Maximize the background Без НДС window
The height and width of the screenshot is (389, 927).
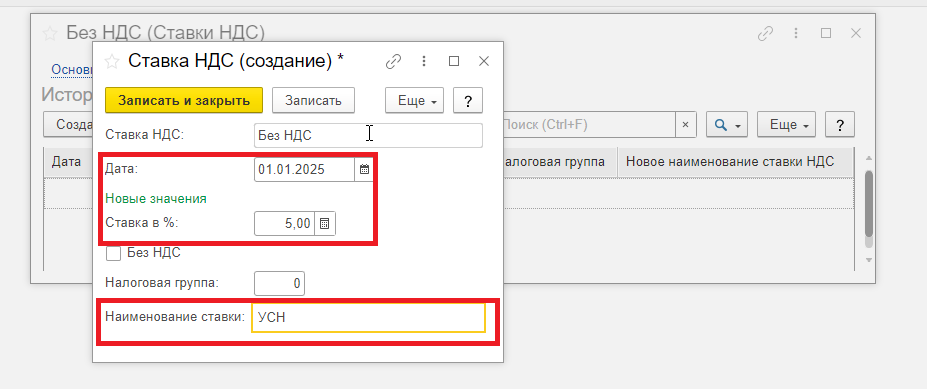(826, 33)
